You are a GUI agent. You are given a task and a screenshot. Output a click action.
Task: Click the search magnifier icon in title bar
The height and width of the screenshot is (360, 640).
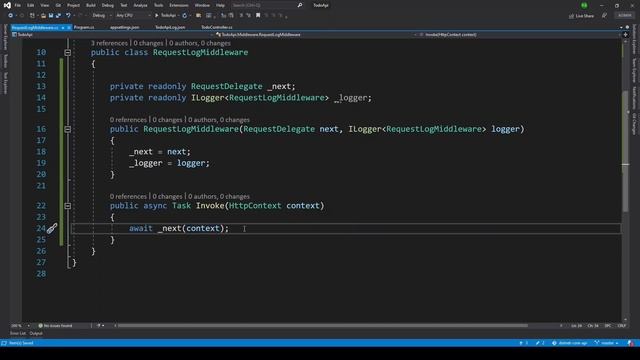tap(300, 5)
